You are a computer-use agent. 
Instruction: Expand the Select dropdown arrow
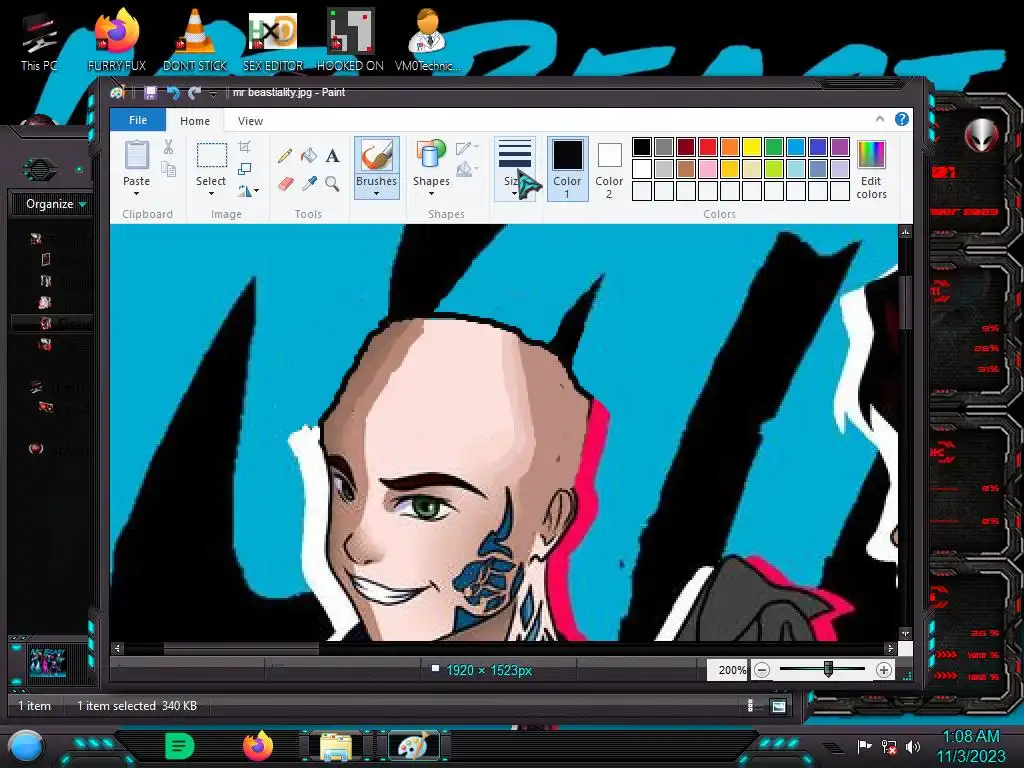211,193
